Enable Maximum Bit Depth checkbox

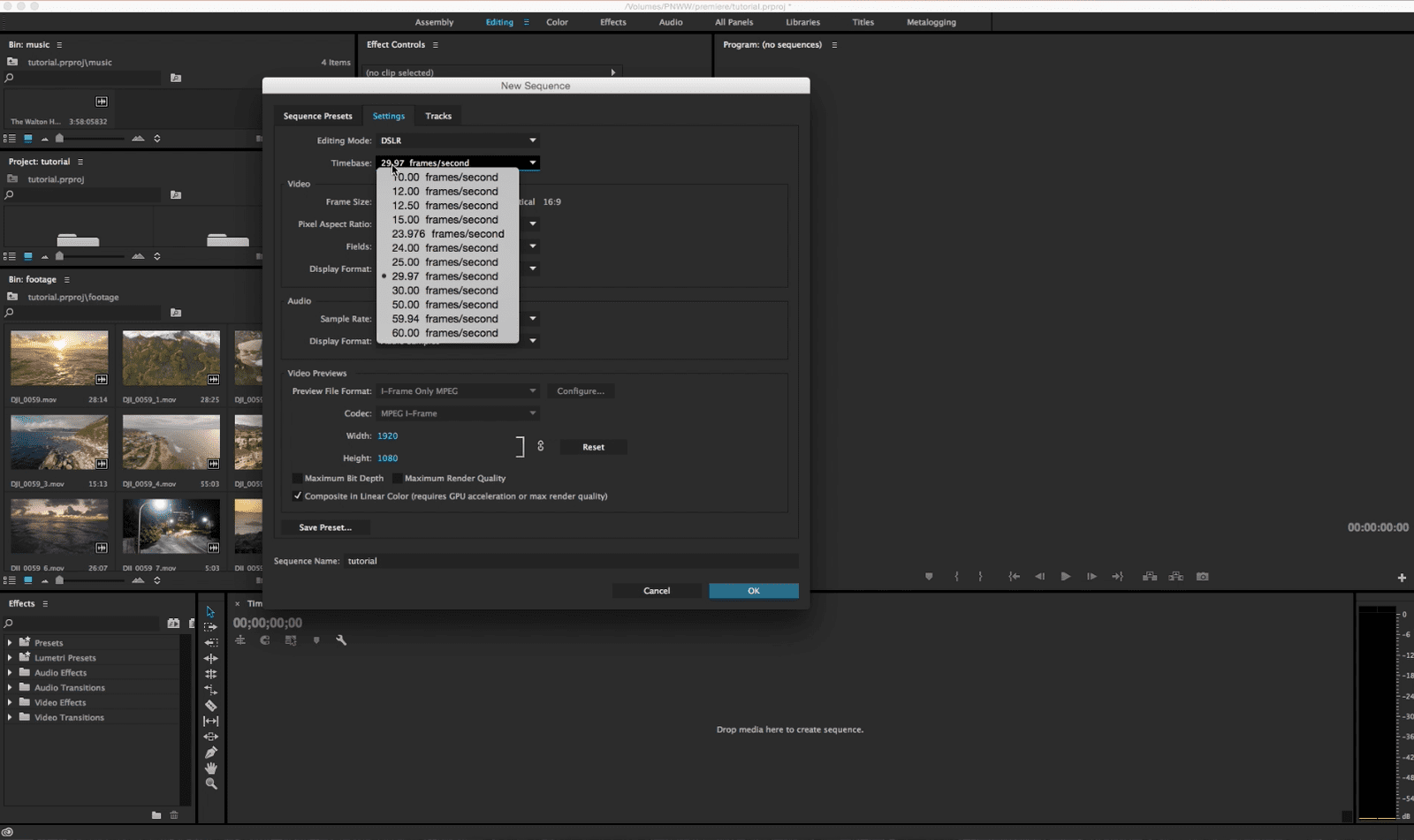click(x=297, y=479)
